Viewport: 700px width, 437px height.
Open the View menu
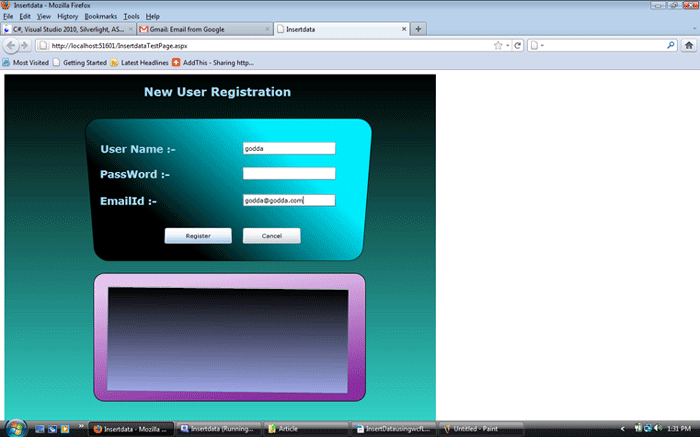tap(44, 17)
